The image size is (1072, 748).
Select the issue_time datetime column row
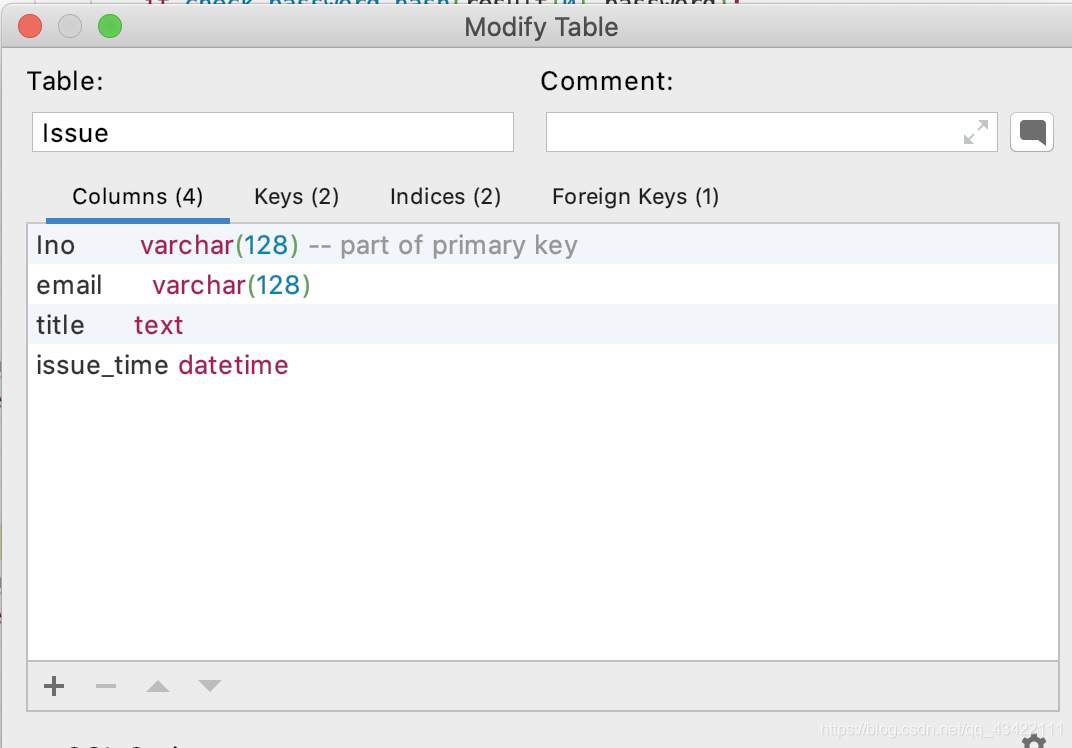[x=543, y=364]
